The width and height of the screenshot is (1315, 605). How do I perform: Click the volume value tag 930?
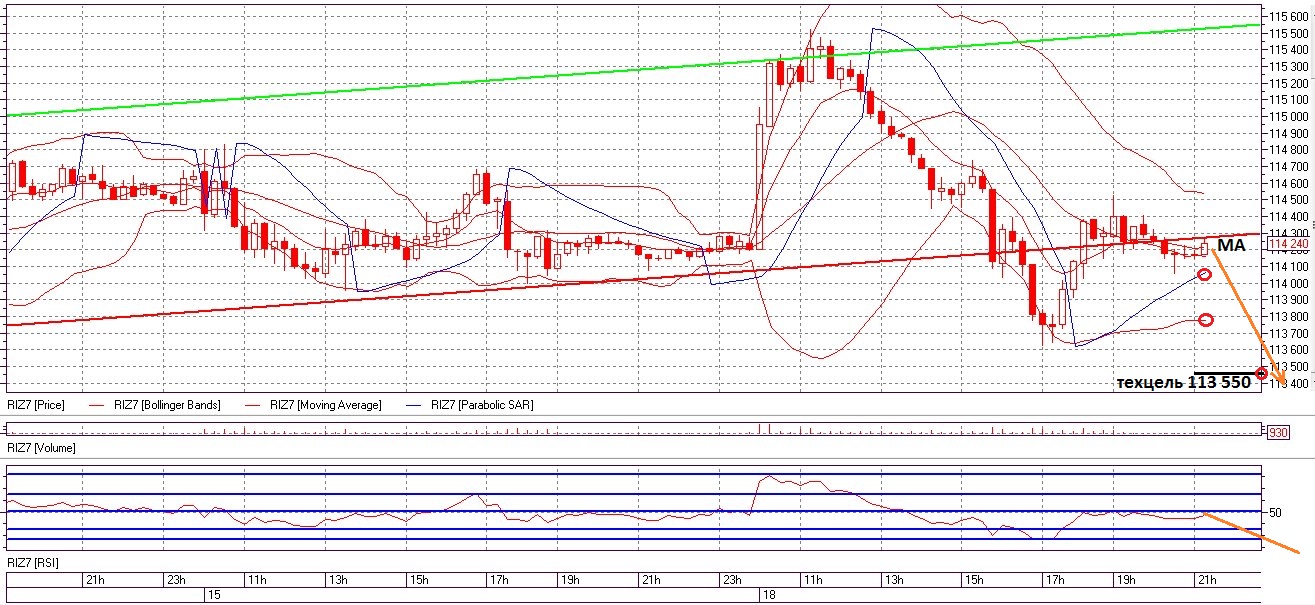pyautogui.click(x=1277, y=433)
